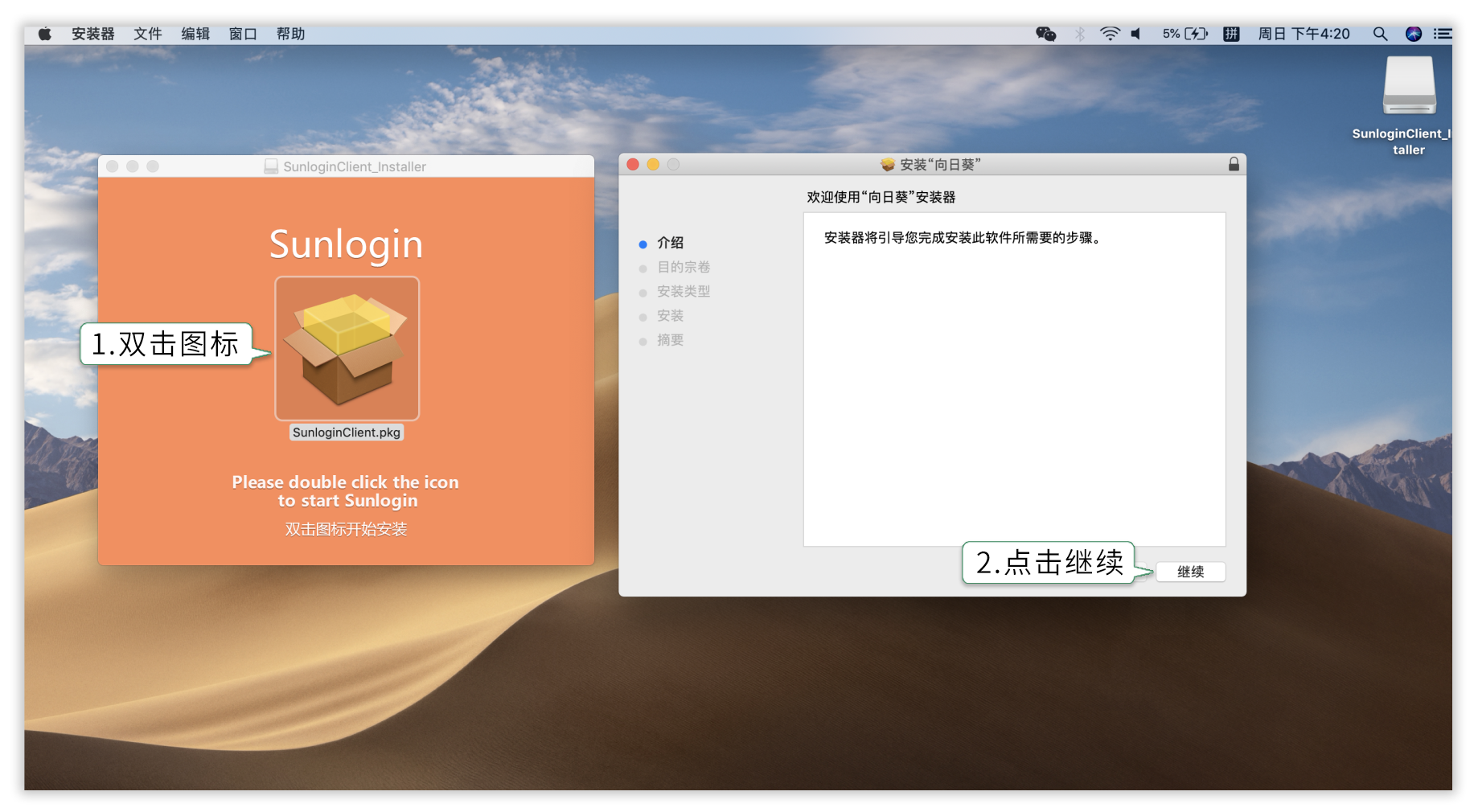This screenshot has width=1474, height=812.
Task: Open the 帮助 menu
Action: (x=290, y=34)
